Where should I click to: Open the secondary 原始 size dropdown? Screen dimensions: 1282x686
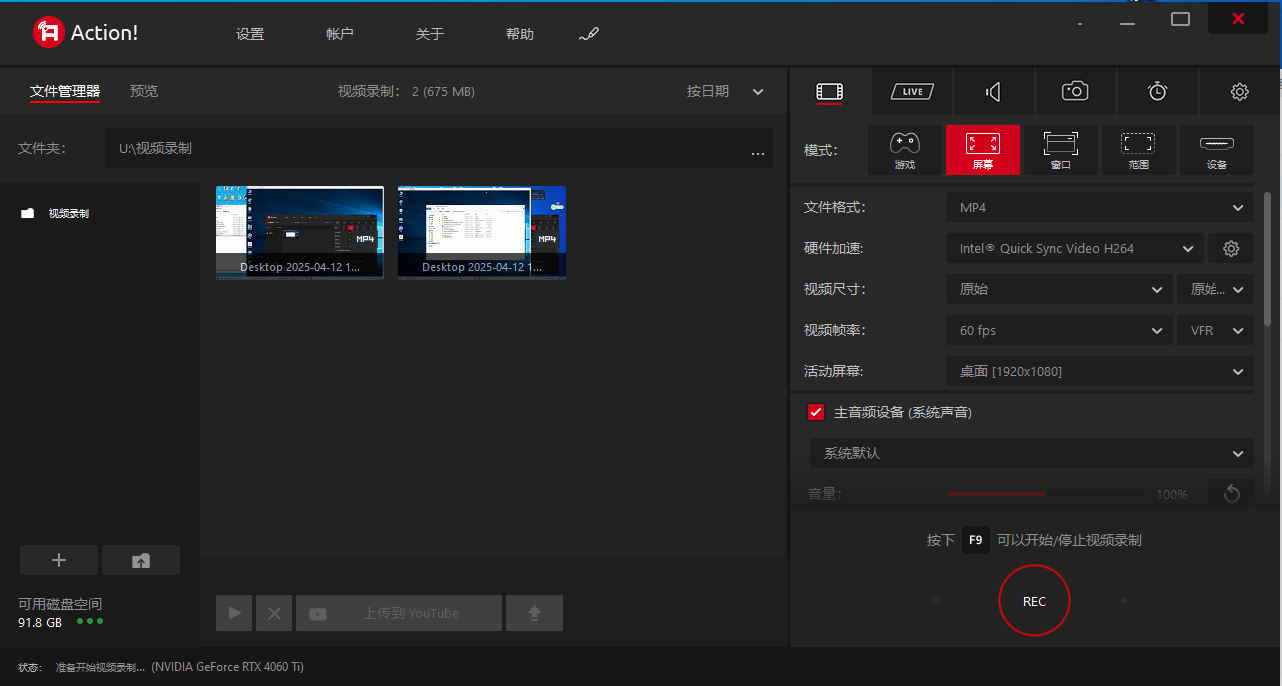(x=1215, y=289)
